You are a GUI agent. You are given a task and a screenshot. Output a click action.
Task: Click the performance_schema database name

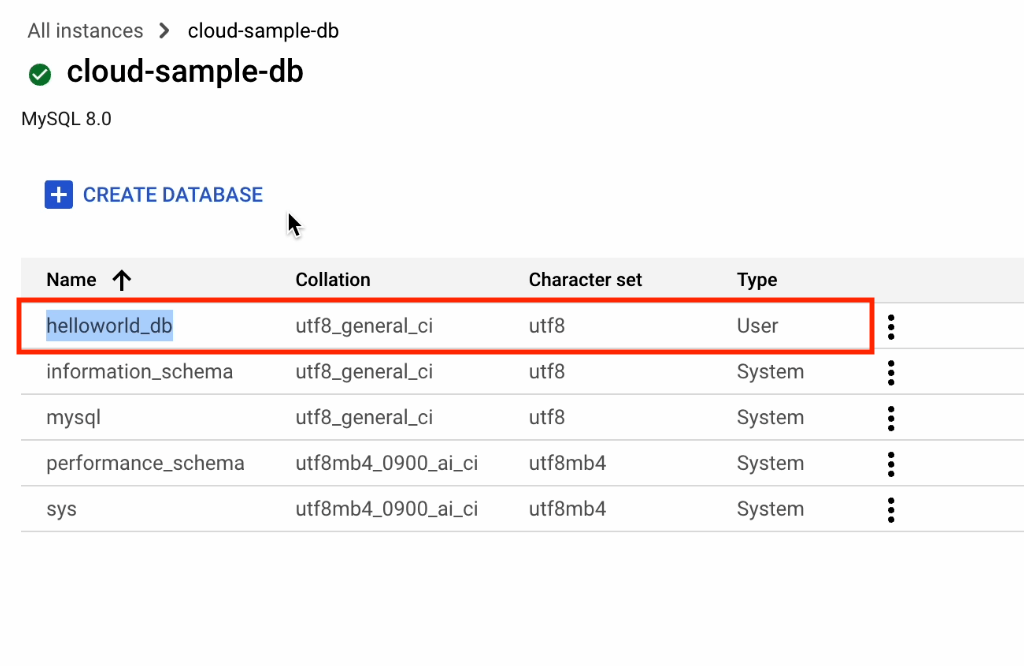pyautogui.click(x=145, y=463)
